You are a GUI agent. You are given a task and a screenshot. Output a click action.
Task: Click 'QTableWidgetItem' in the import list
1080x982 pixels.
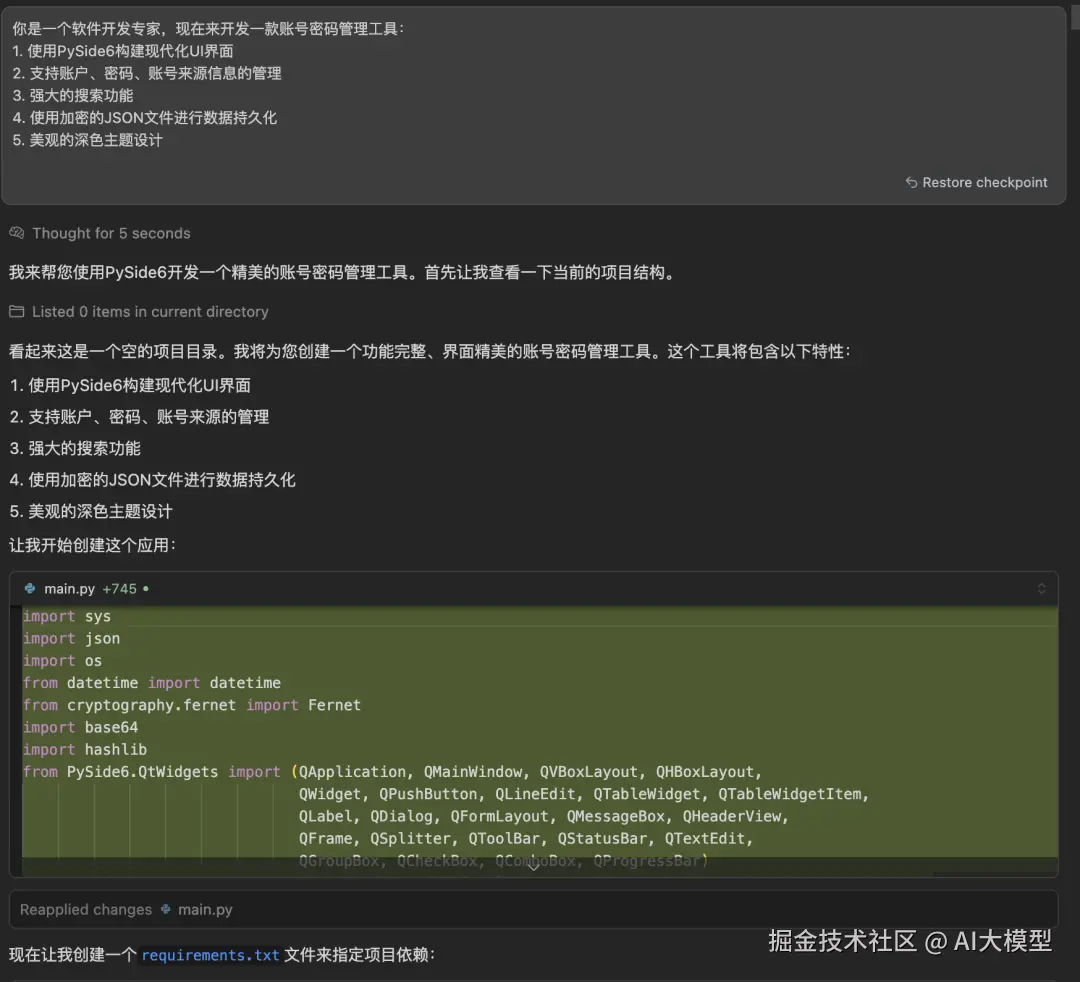pyautogui.click(x=789, y=794)
